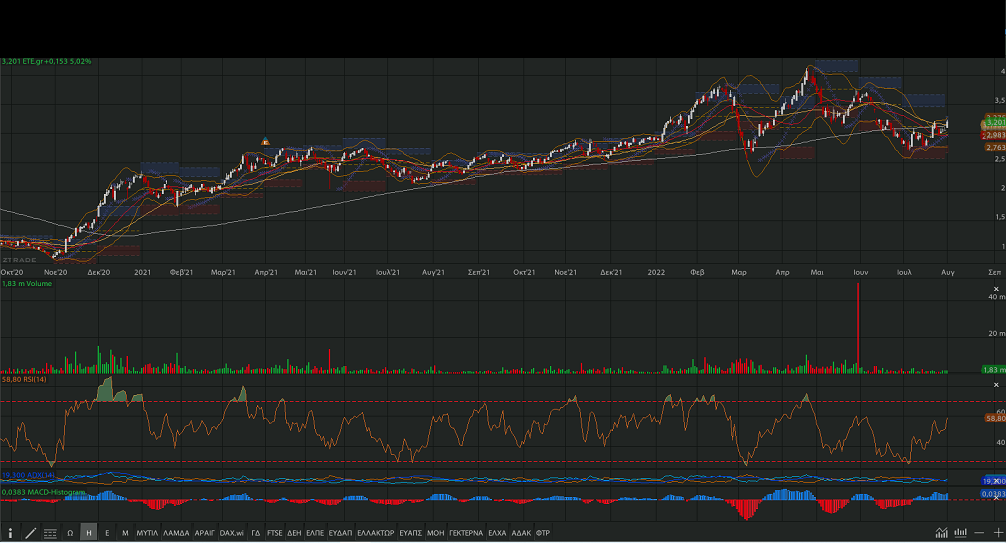Open the chart indicators icon
This screenshot has height=543, width=1006.
point(941,533)
